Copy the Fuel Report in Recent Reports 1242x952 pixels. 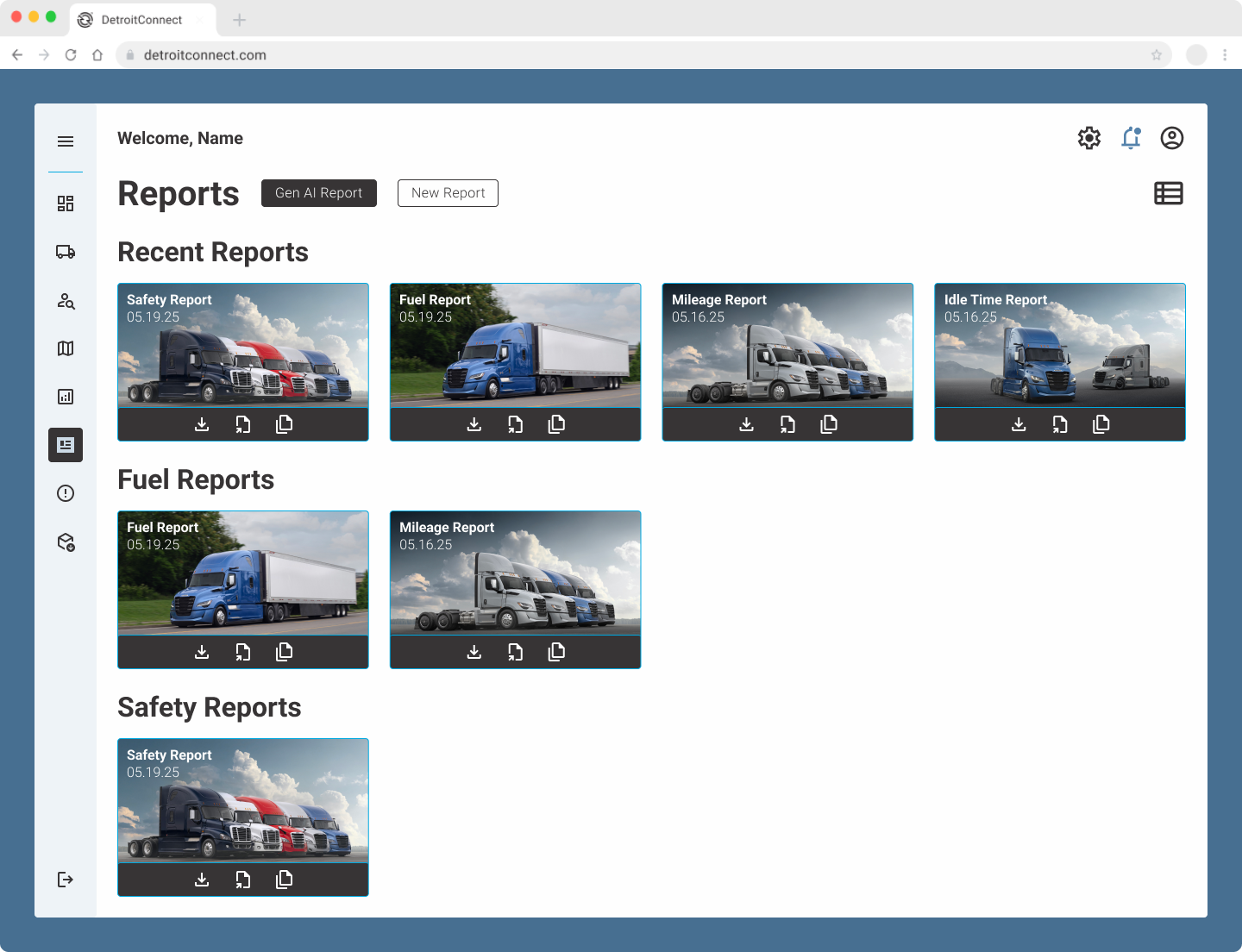(556, 424)
